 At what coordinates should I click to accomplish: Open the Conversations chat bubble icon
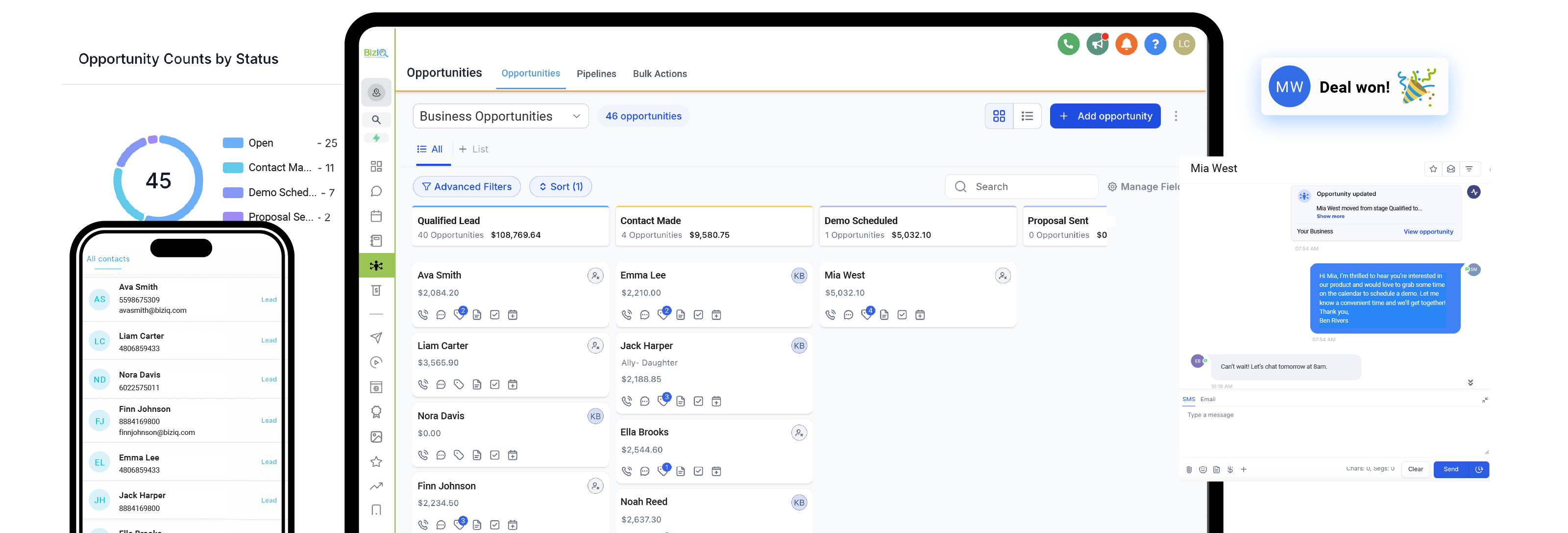click(376, 191)
